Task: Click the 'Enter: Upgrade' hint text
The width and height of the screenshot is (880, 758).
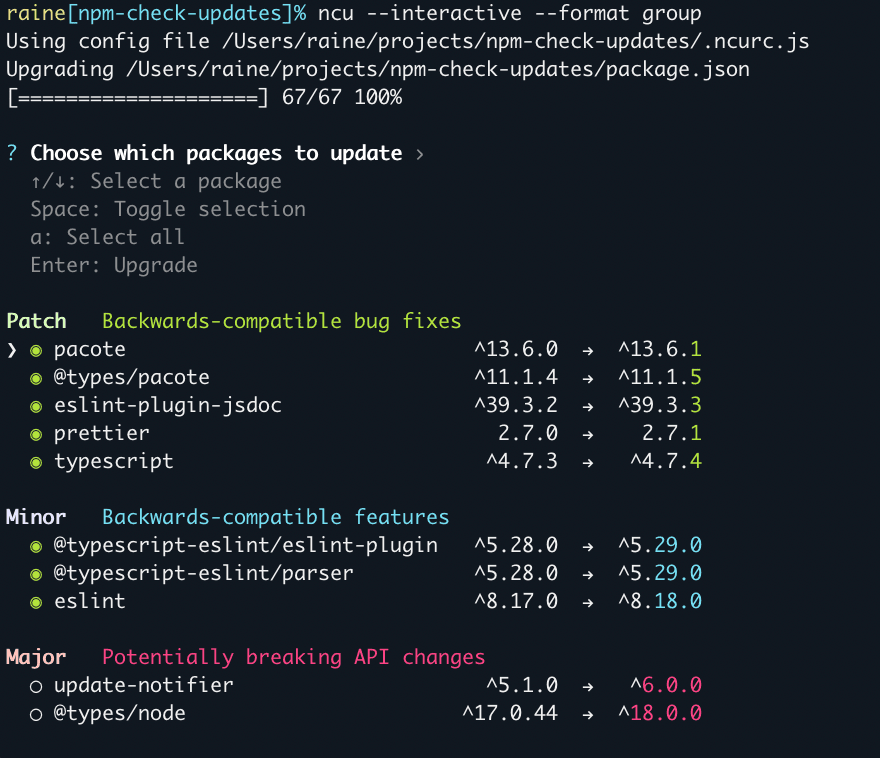Action: coord(114,265)
